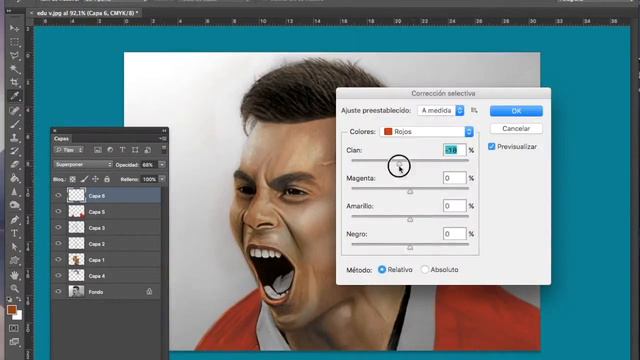Click preset options icon beside A medida
Image resolution: width=640 pixels, height=360 pixels.
pyautogui.click(x=474, y=110)
